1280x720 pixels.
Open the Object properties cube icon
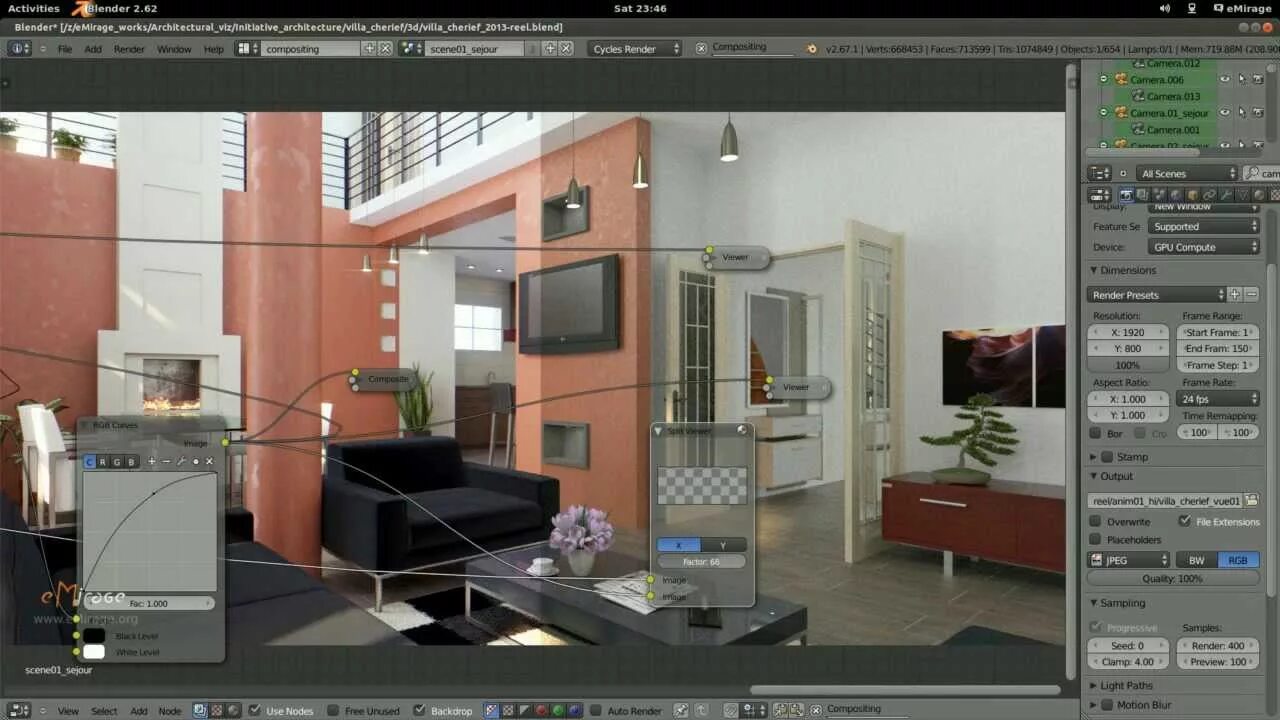(x=1193, y=195)
